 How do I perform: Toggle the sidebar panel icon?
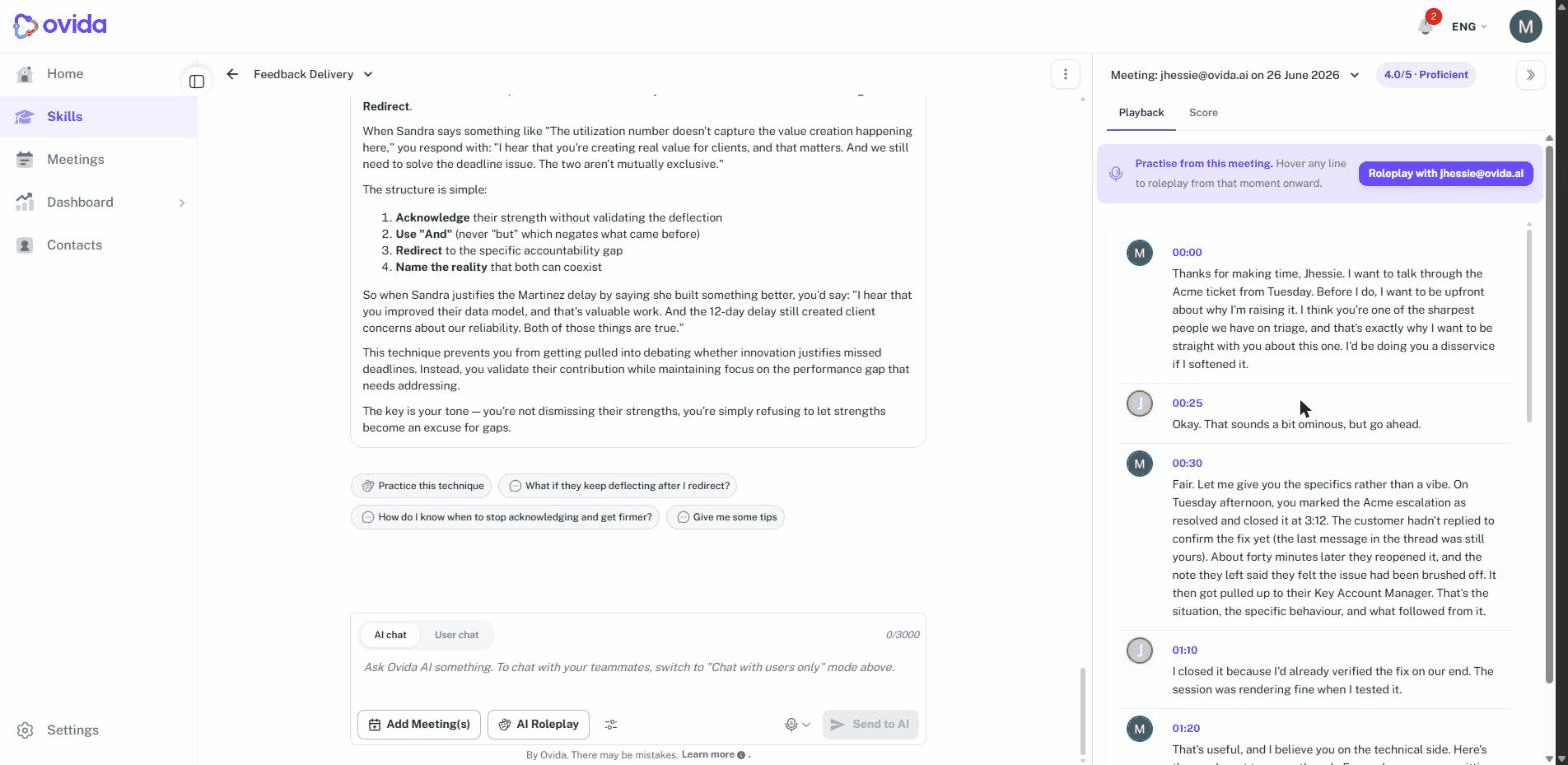point(197,81)
